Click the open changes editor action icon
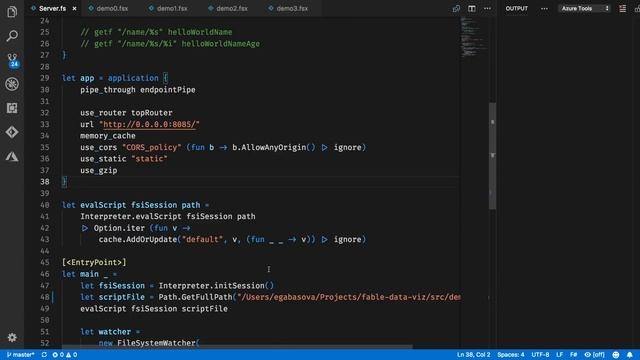The height and width of the screenshot is (360, 640). [x=456, y=9]
